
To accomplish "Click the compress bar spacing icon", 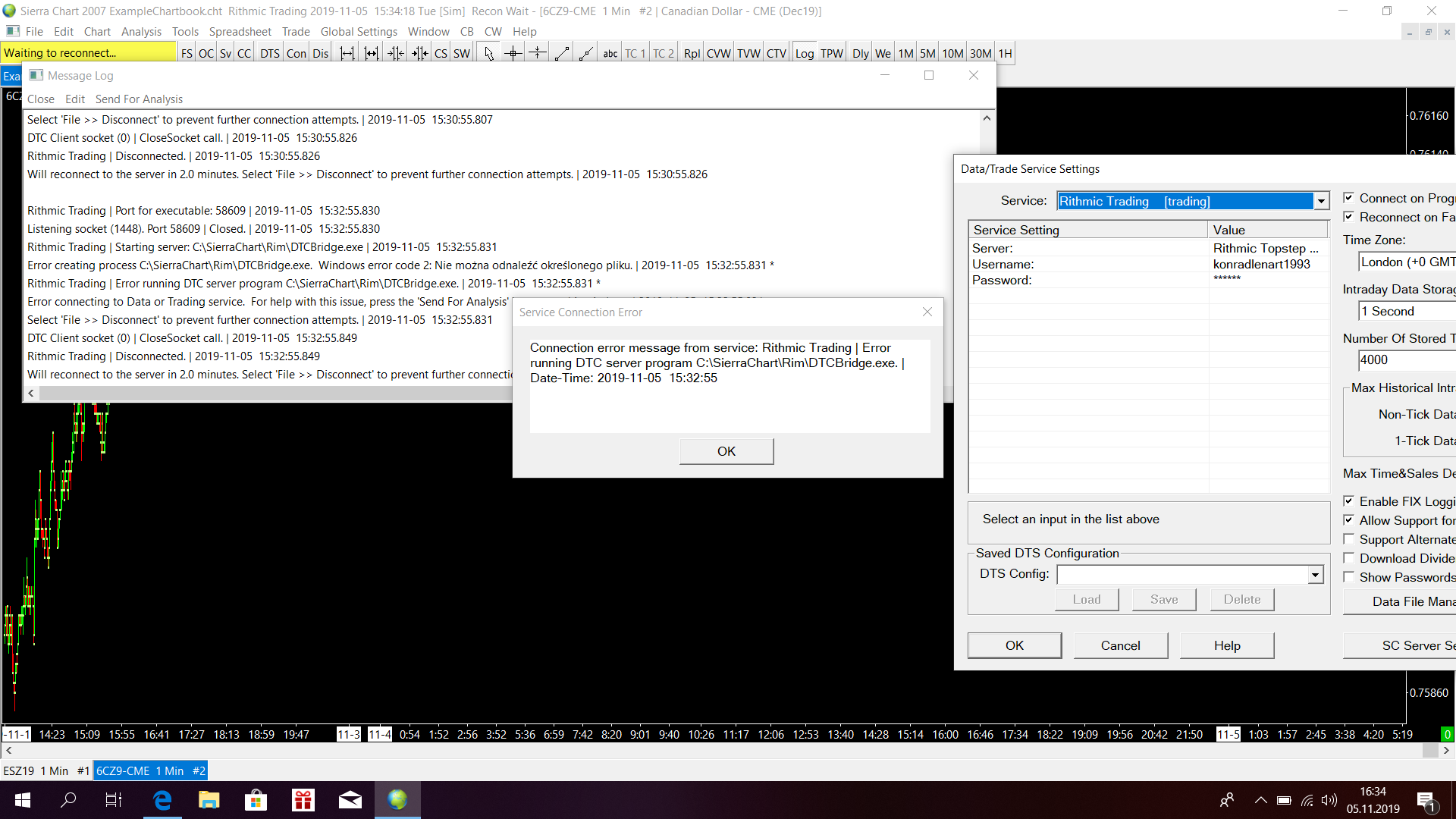I will coord(395,53).
